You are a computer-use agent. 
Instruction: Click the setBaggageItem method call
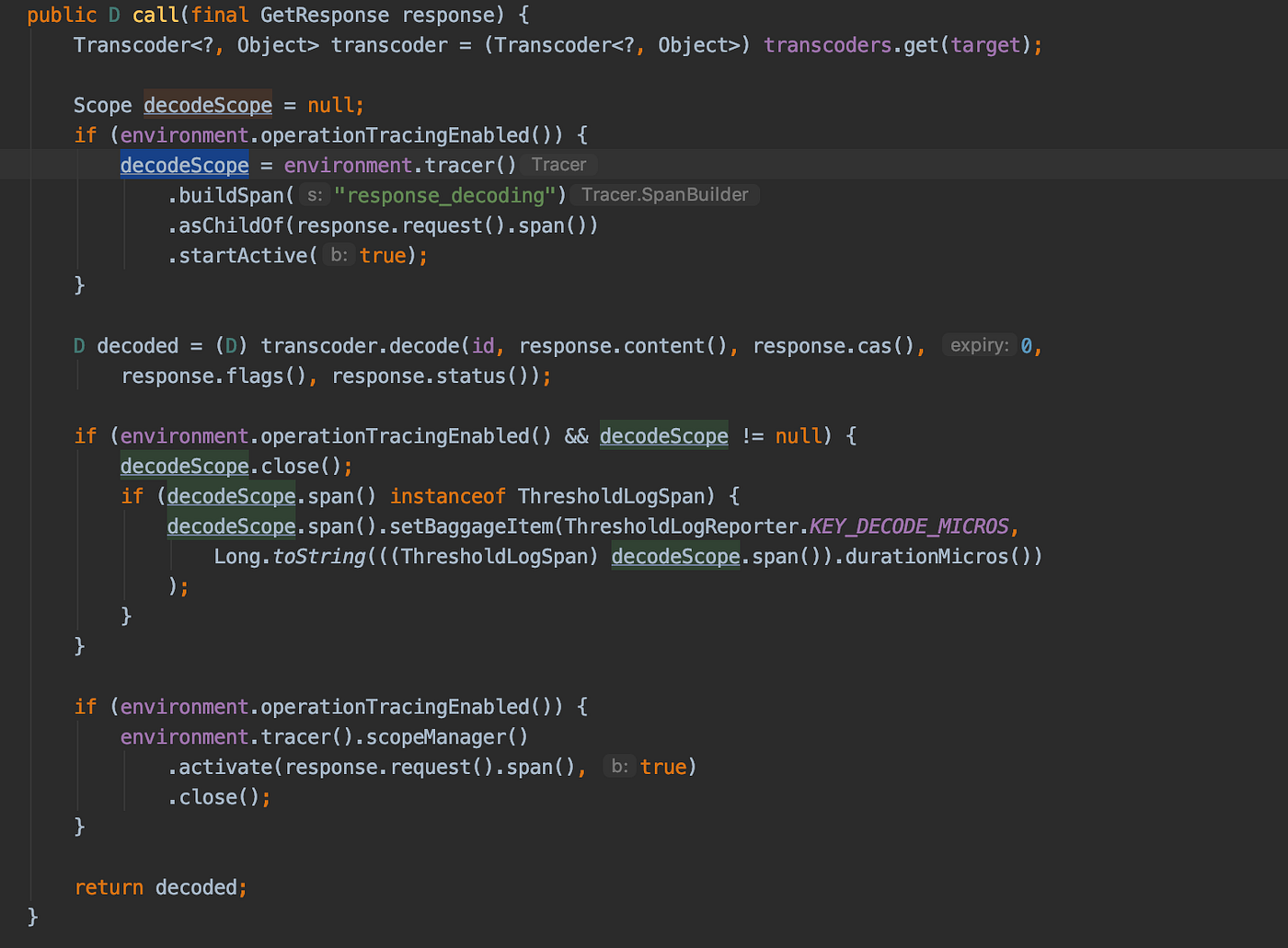click(469, 526)
